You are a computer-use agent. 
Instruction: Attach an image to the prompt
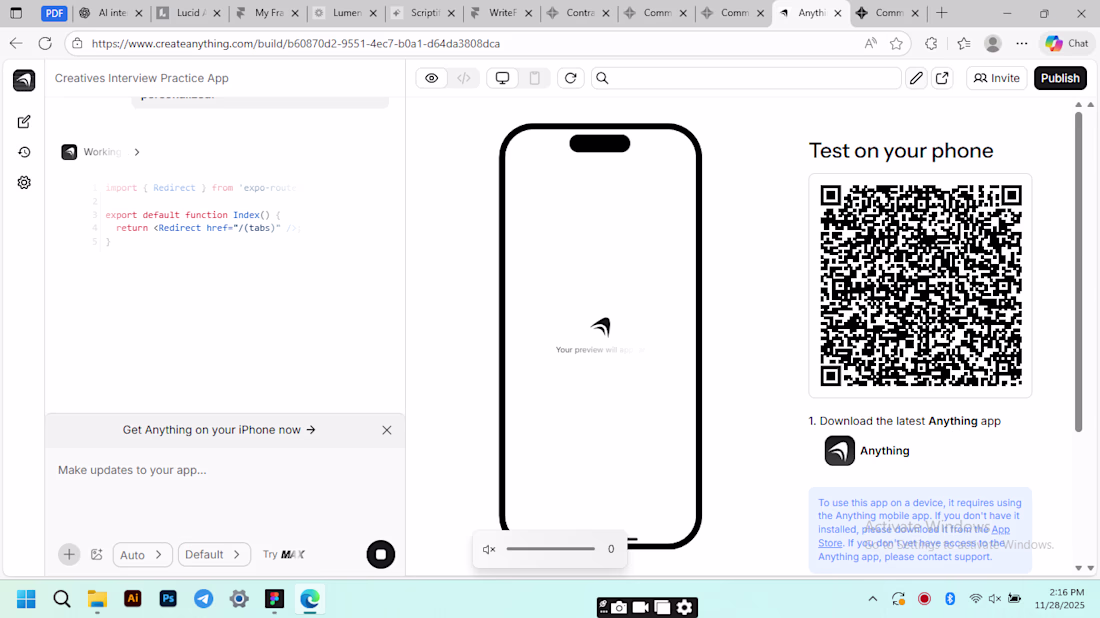click(x=97, y=554)
